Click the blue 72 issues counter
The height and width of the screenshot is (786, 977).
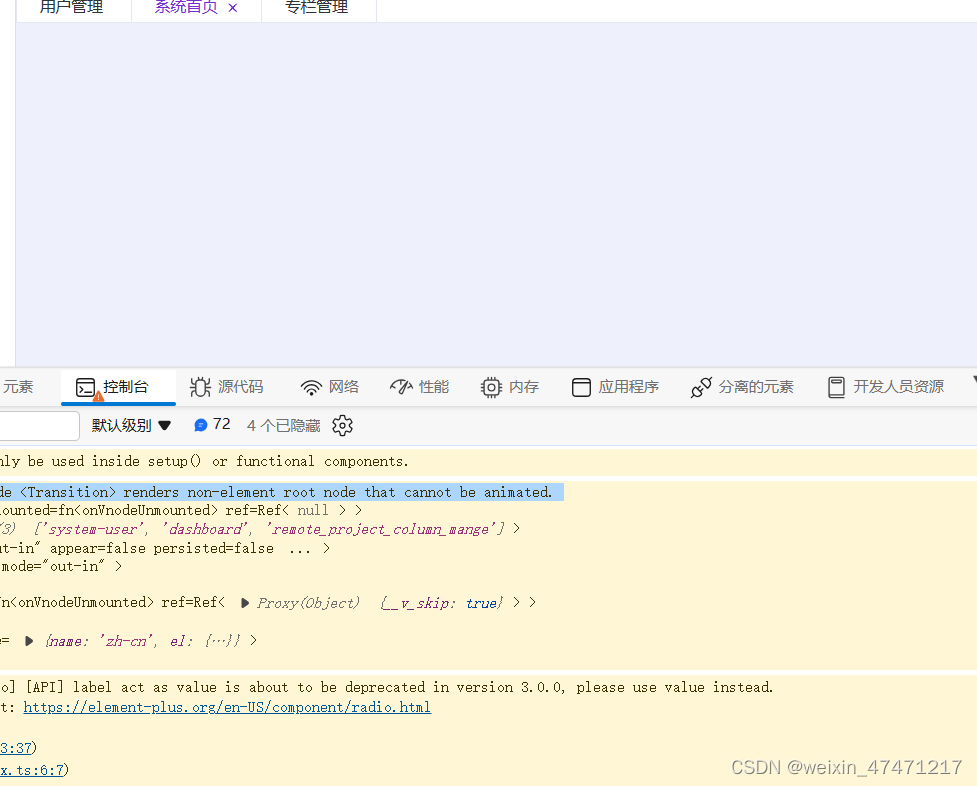(211, 424)
